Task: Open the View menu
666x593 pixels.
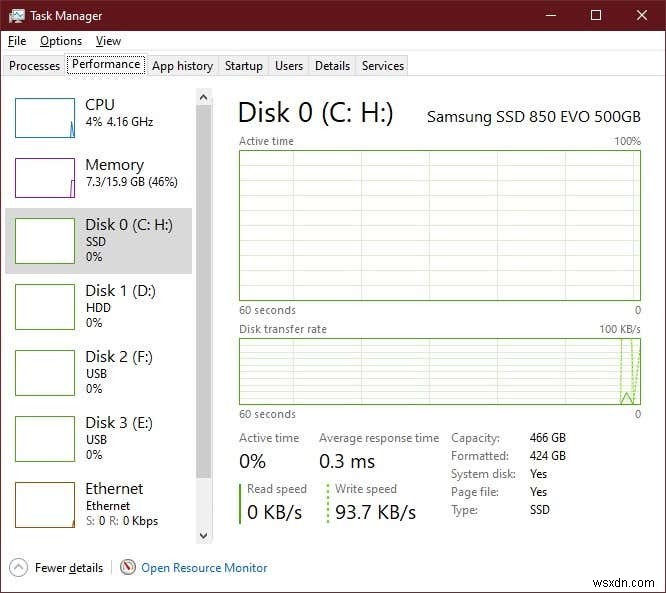Action: pyautogui.click(x=108, y=41)
